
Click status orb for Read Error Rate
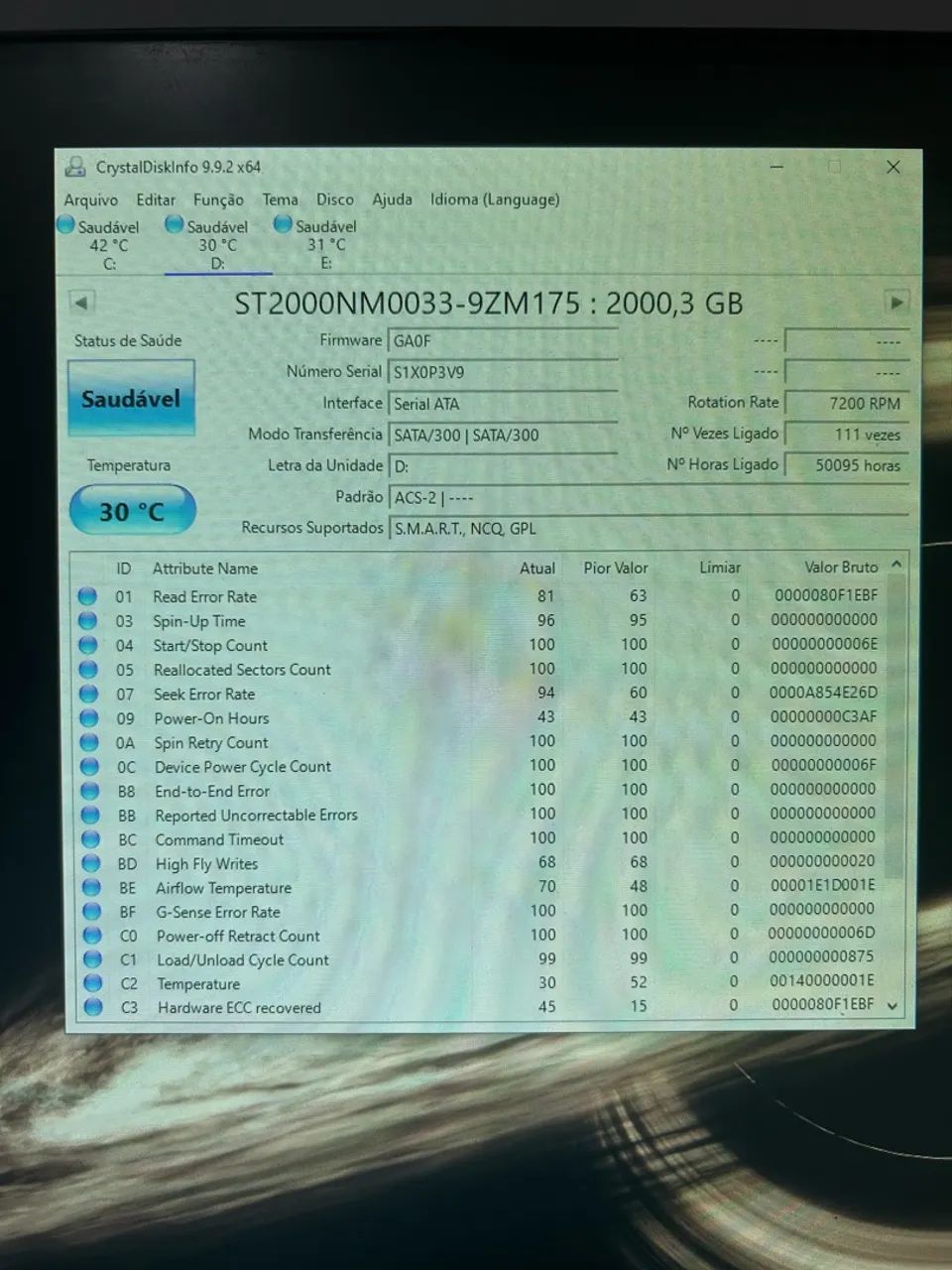tap(87, 596)
